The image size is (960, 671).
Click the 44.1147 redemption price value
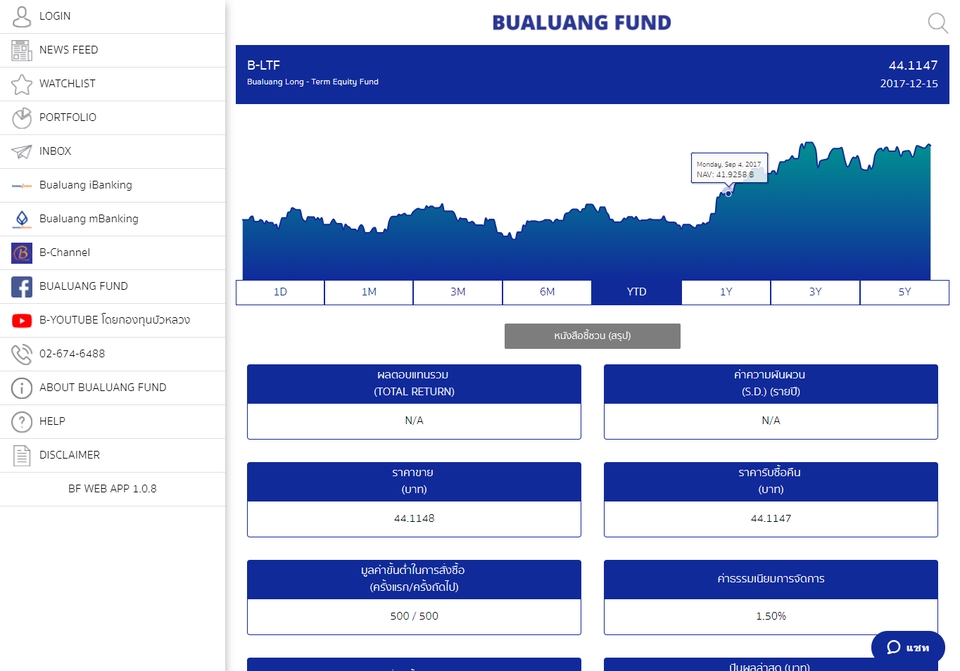pyautogui.click(x=771, y=519)
